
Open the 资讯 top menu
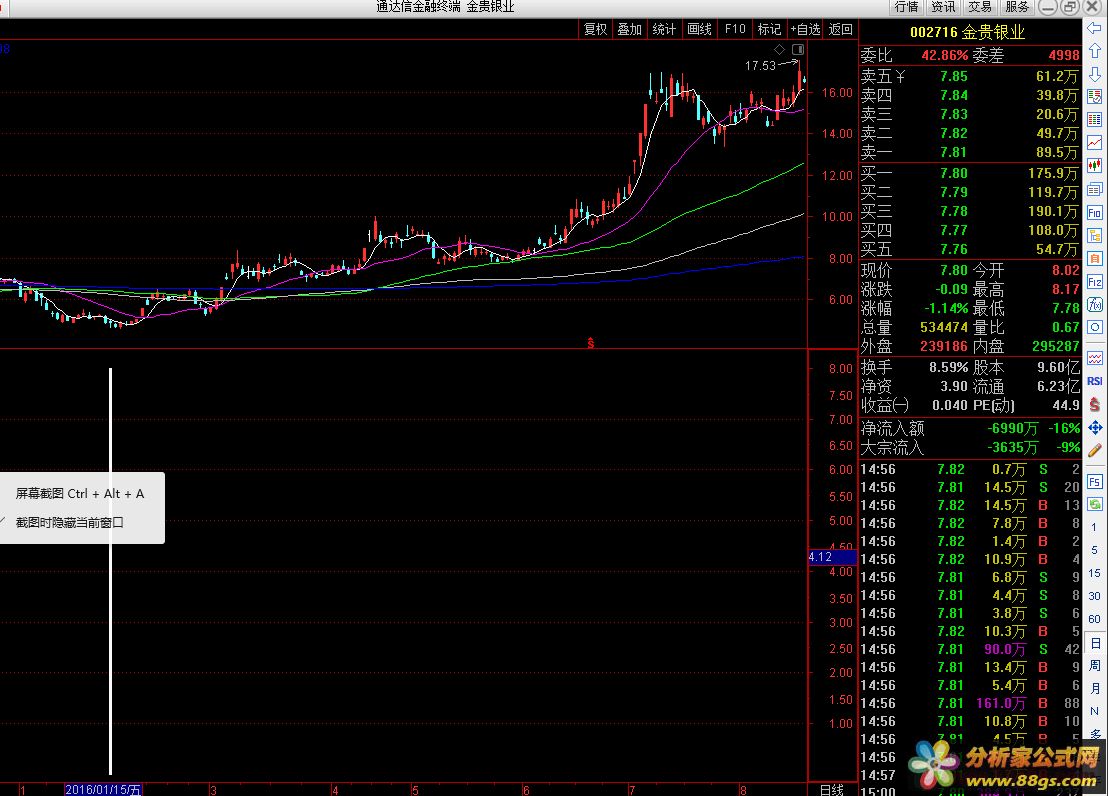coord(943,7)
